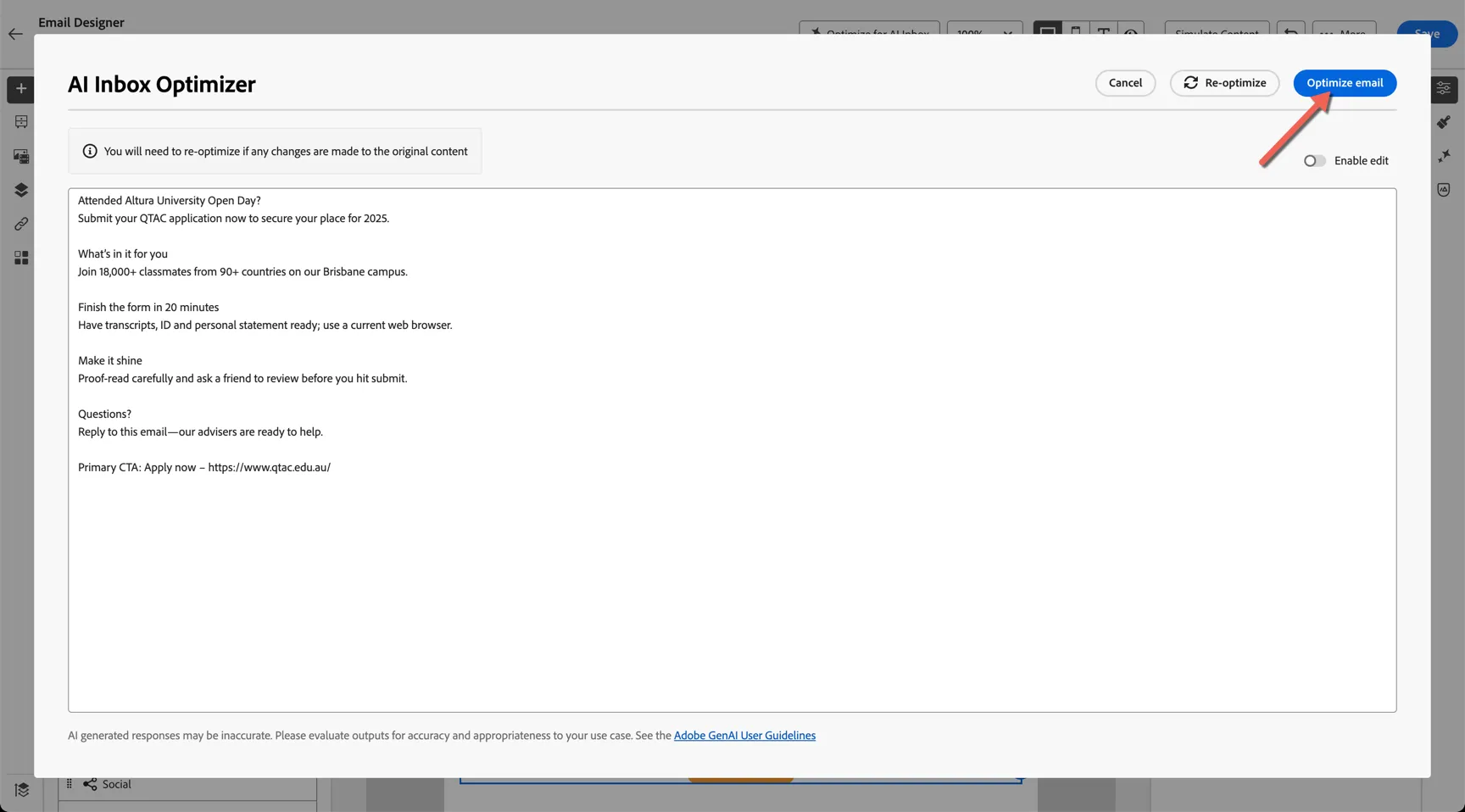This screenshot has height=812, width=1465.
Task: Click the 'Finish the form in 20 minutes' line
Action: tap(148, 308)
